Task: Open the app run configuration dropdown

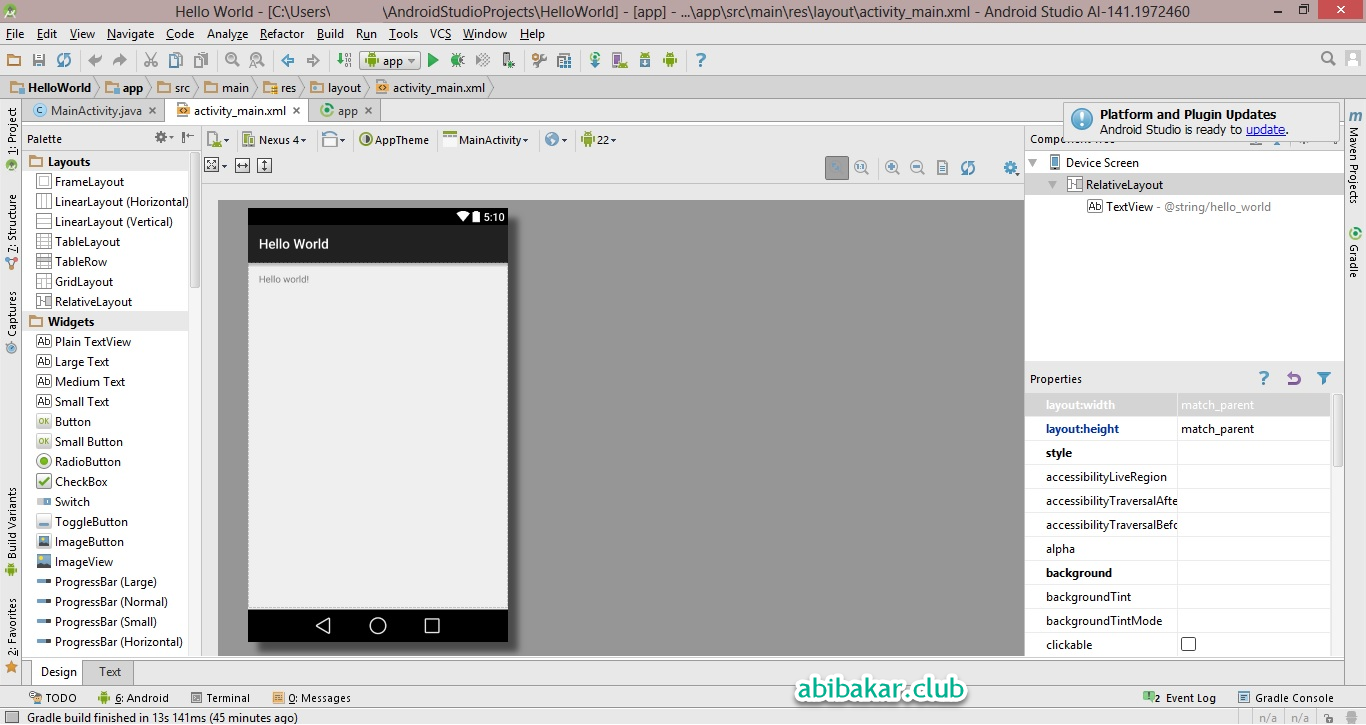Action: (x=391, y=61)
